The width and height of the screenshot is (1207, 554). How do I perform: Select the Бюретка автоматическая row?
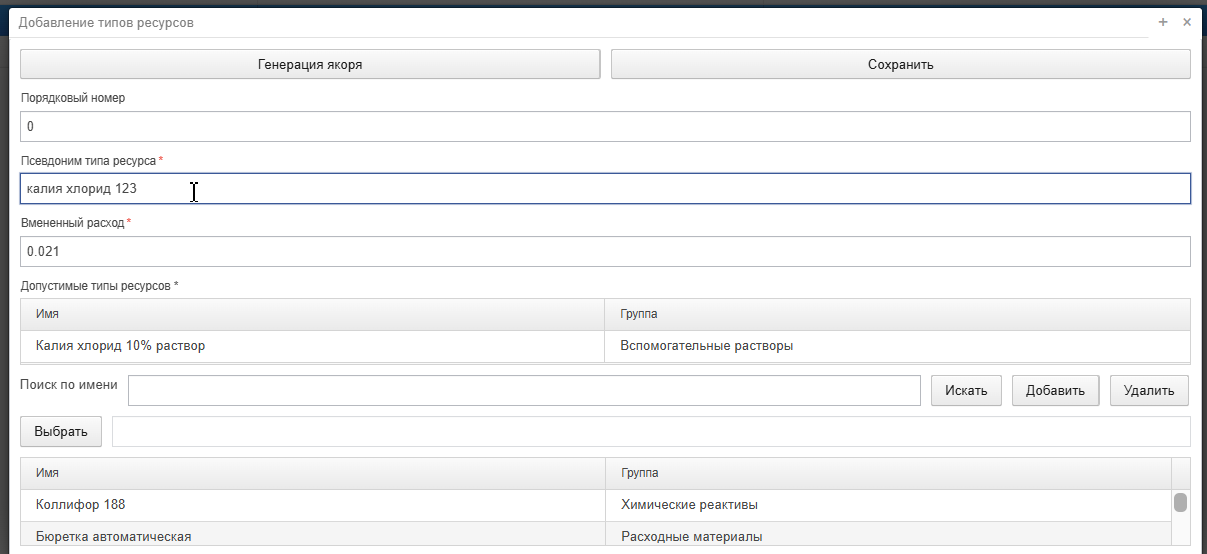[x=596, y=536]
